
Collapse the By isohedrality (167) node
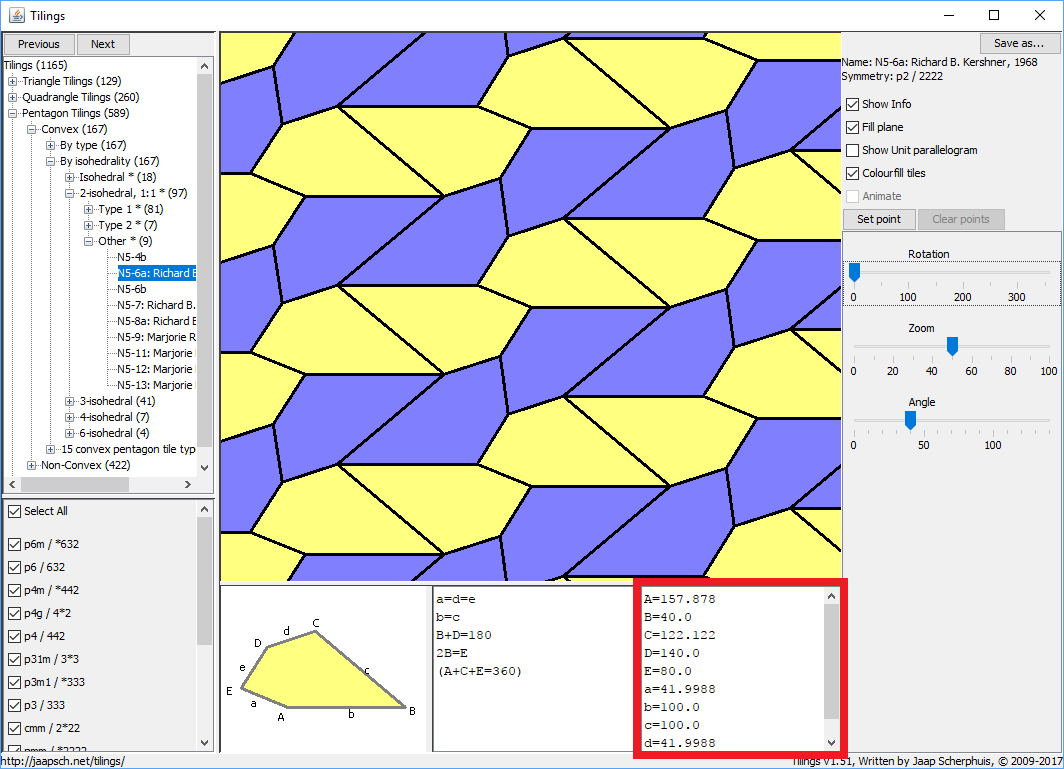click(50, 162)
